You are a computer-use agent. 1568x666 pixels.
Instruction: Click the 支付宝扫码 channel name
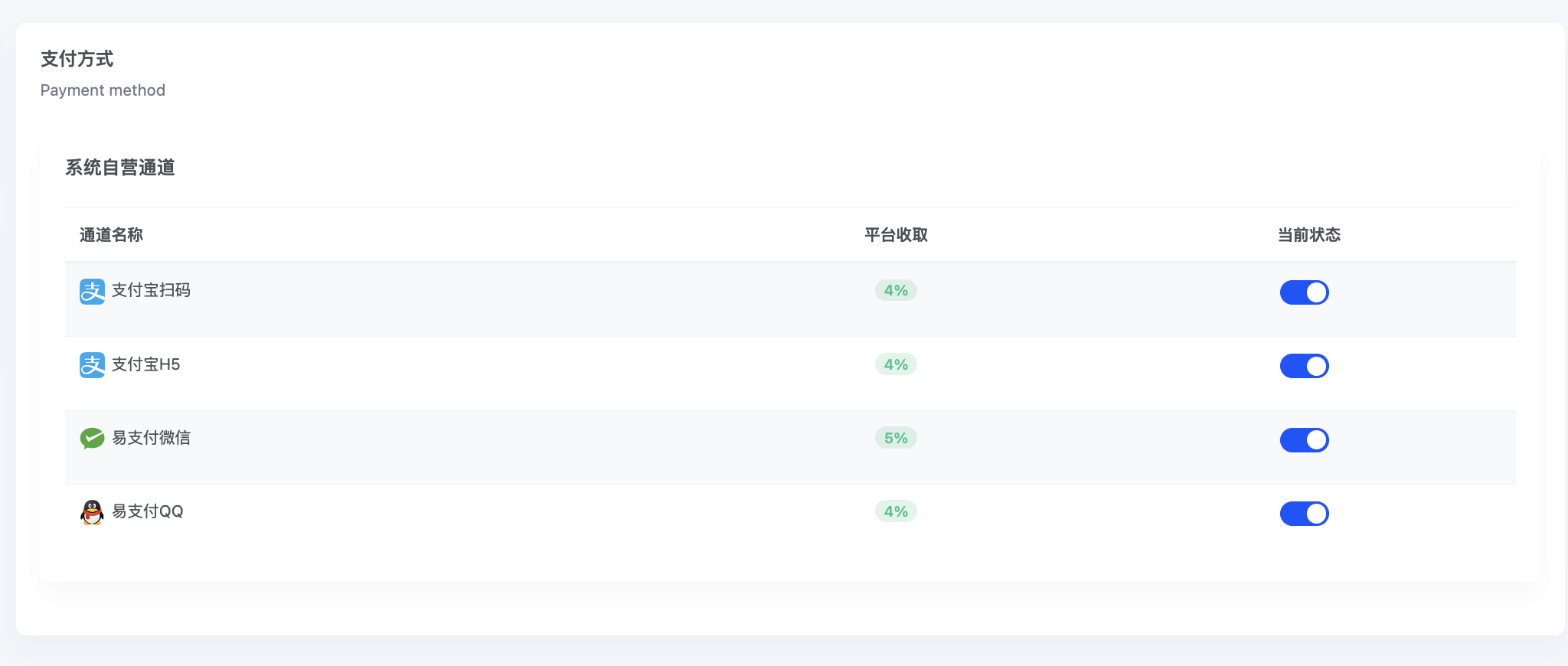(151, 290)
